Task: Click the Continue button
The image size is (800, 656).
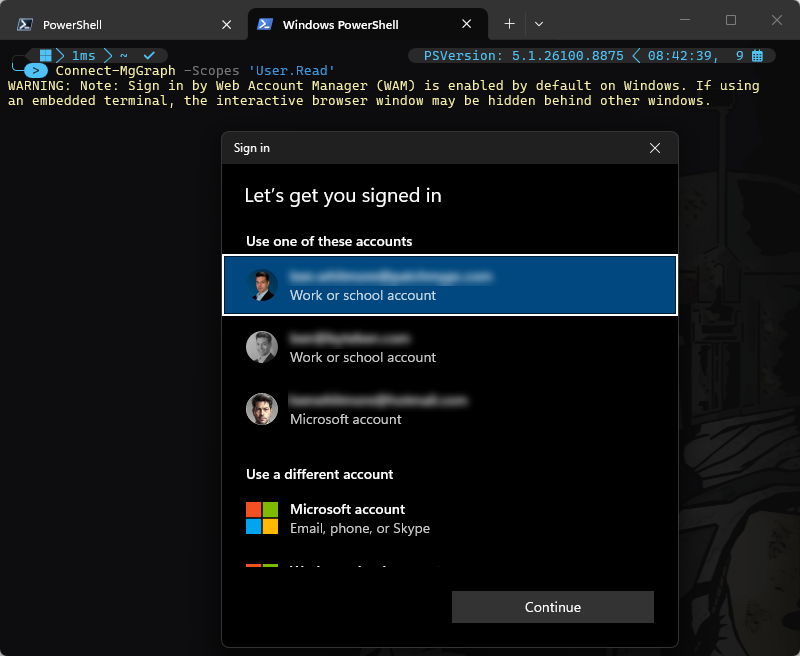Action: (x=553, y=607)
